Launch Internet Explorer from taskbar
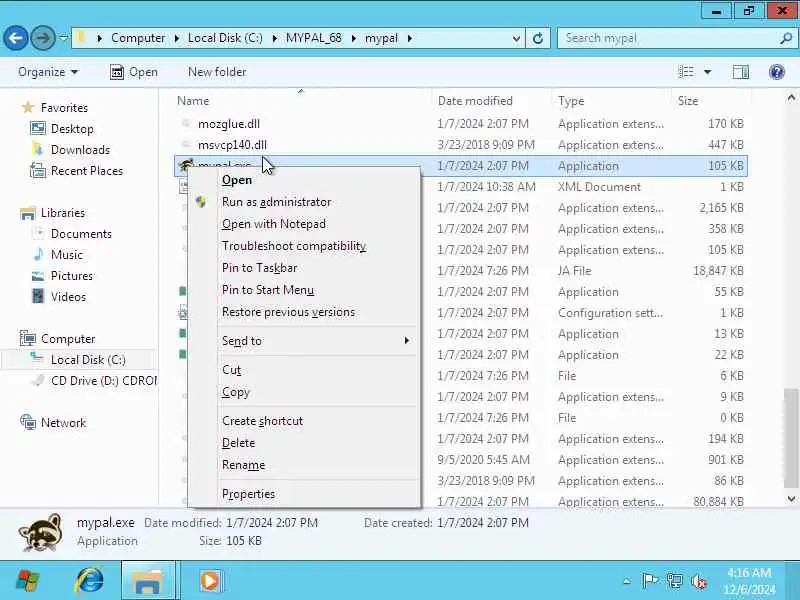The height and width of the screenshot is (600, 800). 89,581
